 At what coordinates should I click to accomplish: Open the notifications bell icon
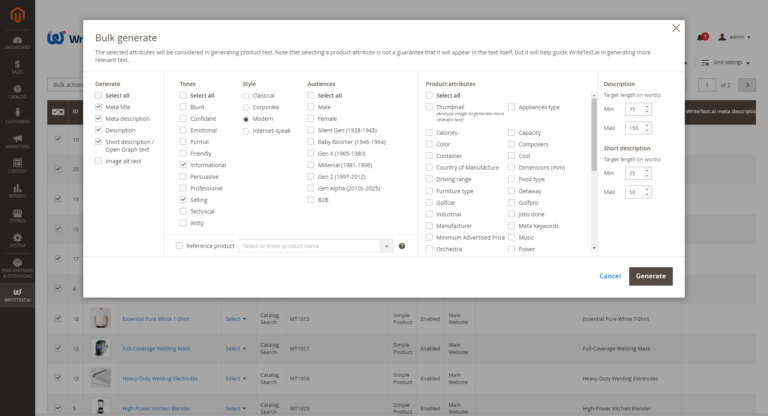(702, 37)
